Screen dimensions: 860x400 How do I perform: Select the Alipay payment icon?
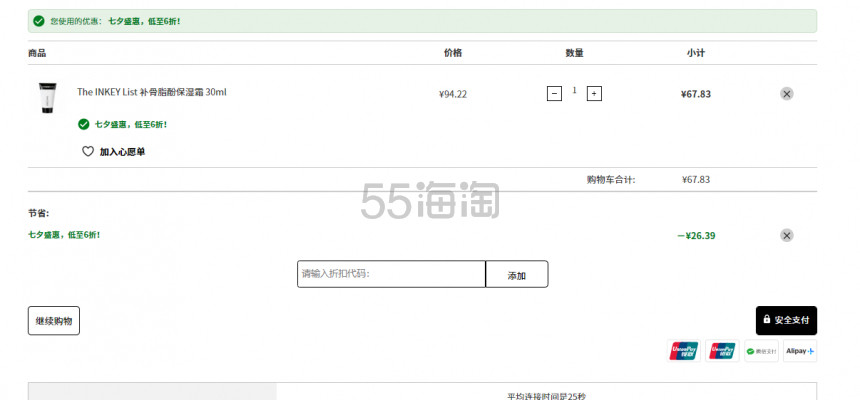(800, 351)
